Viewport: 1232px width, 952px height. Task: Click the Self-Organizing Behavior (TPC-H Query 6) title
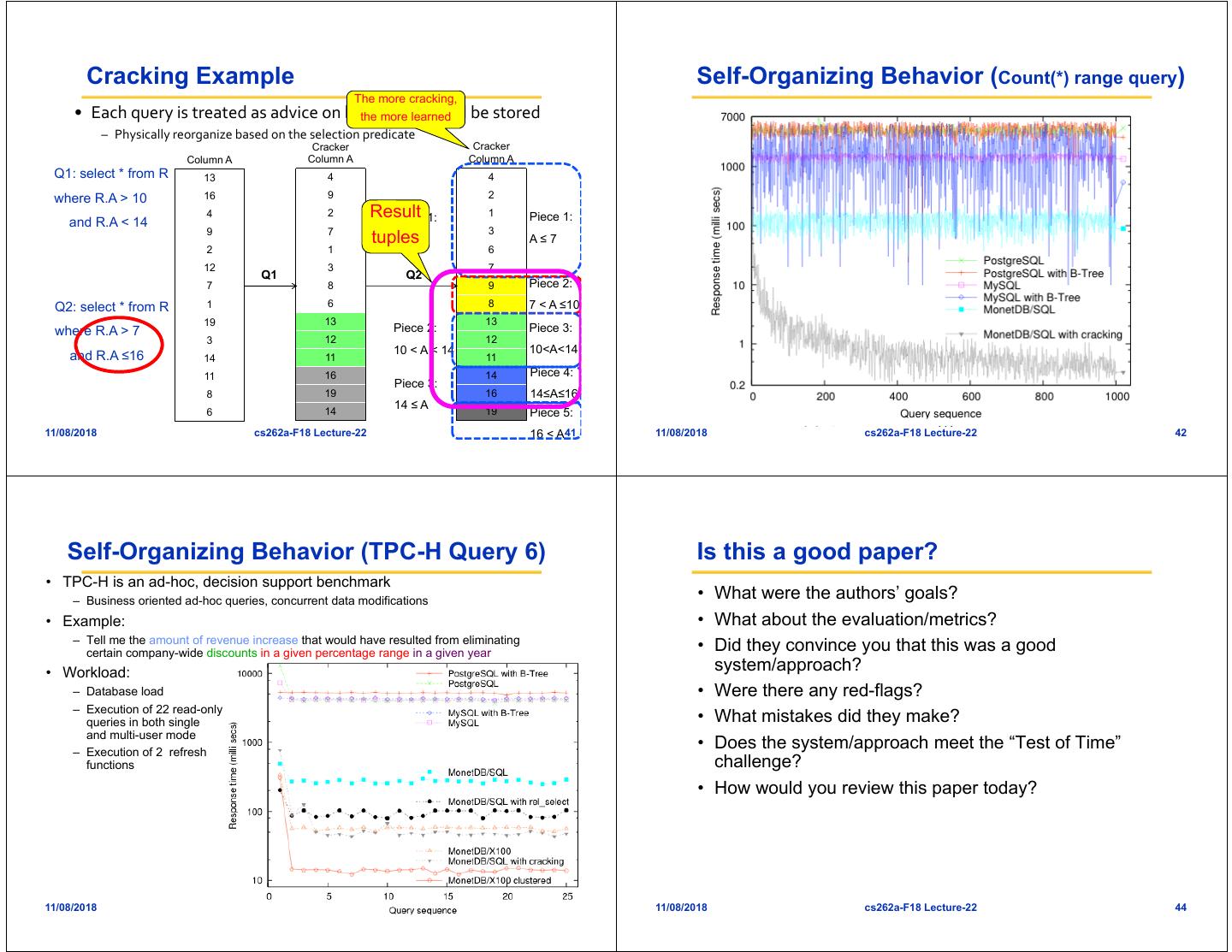[306, 552]
